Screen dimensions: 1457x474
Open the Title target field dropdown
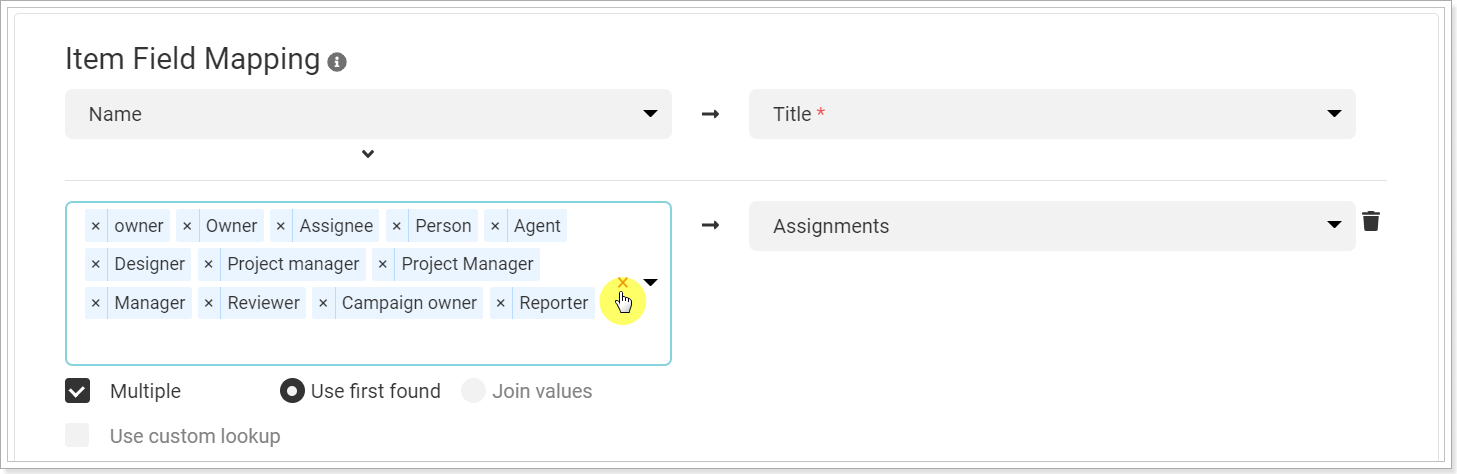(x=1052, y=114)
